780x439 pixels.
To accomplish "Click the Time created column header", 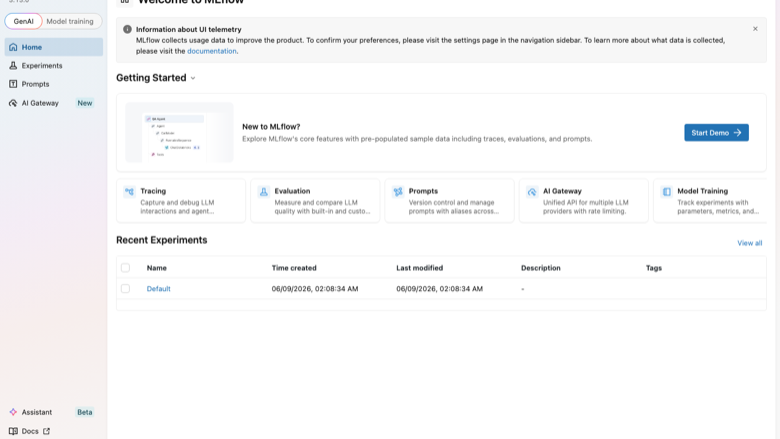I will (x=294, y=268).
